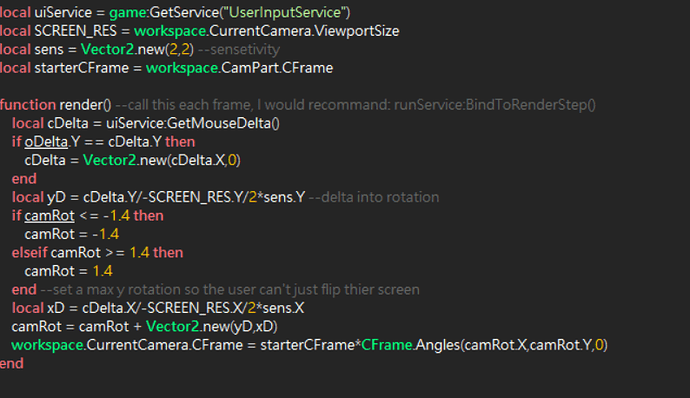The height and width of the screenshot is (398, 690).
Task: Click the underlined camRot in the if condition
Action: pos(49,216)
